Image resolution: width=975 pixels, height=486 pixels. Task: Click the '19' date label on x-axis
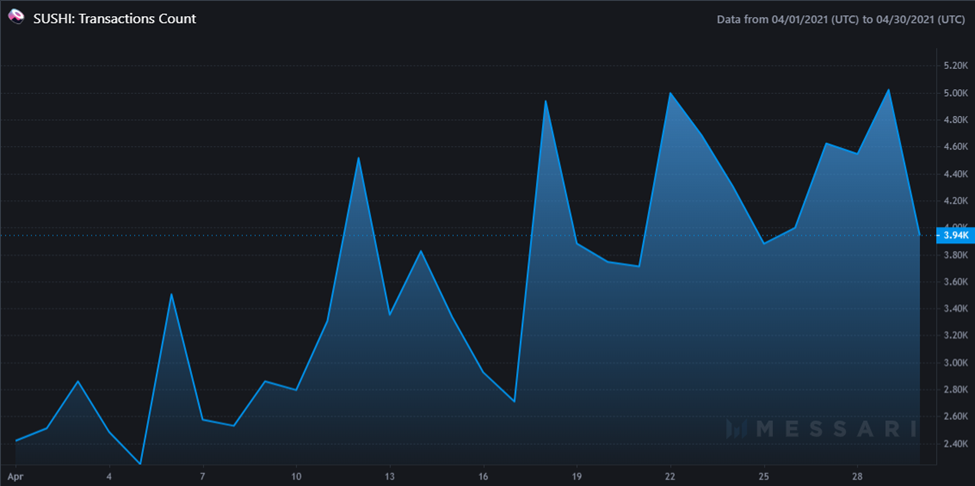point(576,475)
